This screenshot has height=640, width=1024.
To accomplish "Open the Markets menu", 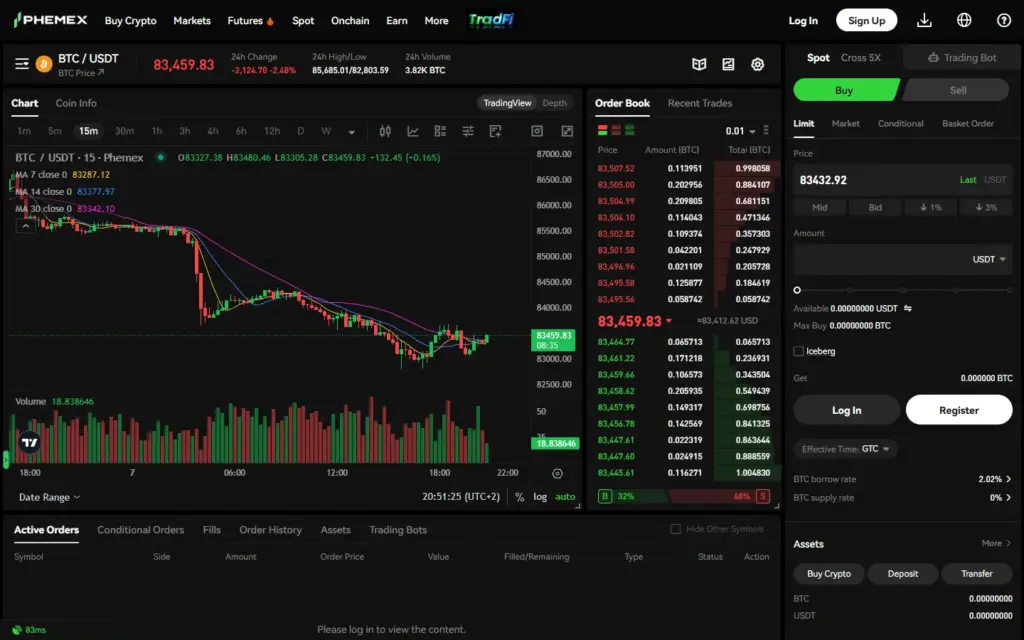I will coord(192,21).
